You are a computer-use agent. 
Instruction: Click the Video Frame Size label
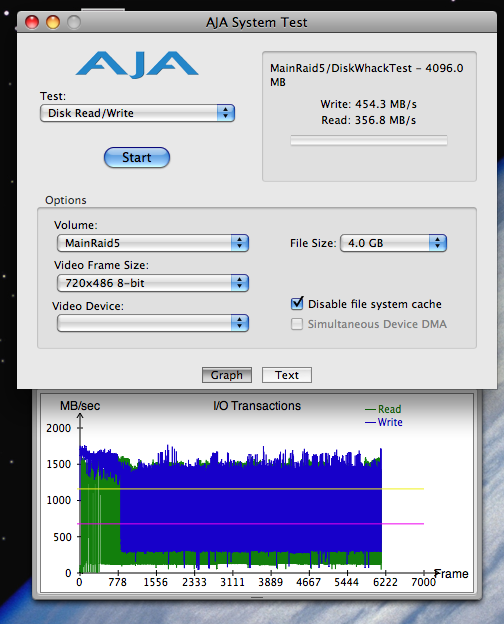pos(101,265)
